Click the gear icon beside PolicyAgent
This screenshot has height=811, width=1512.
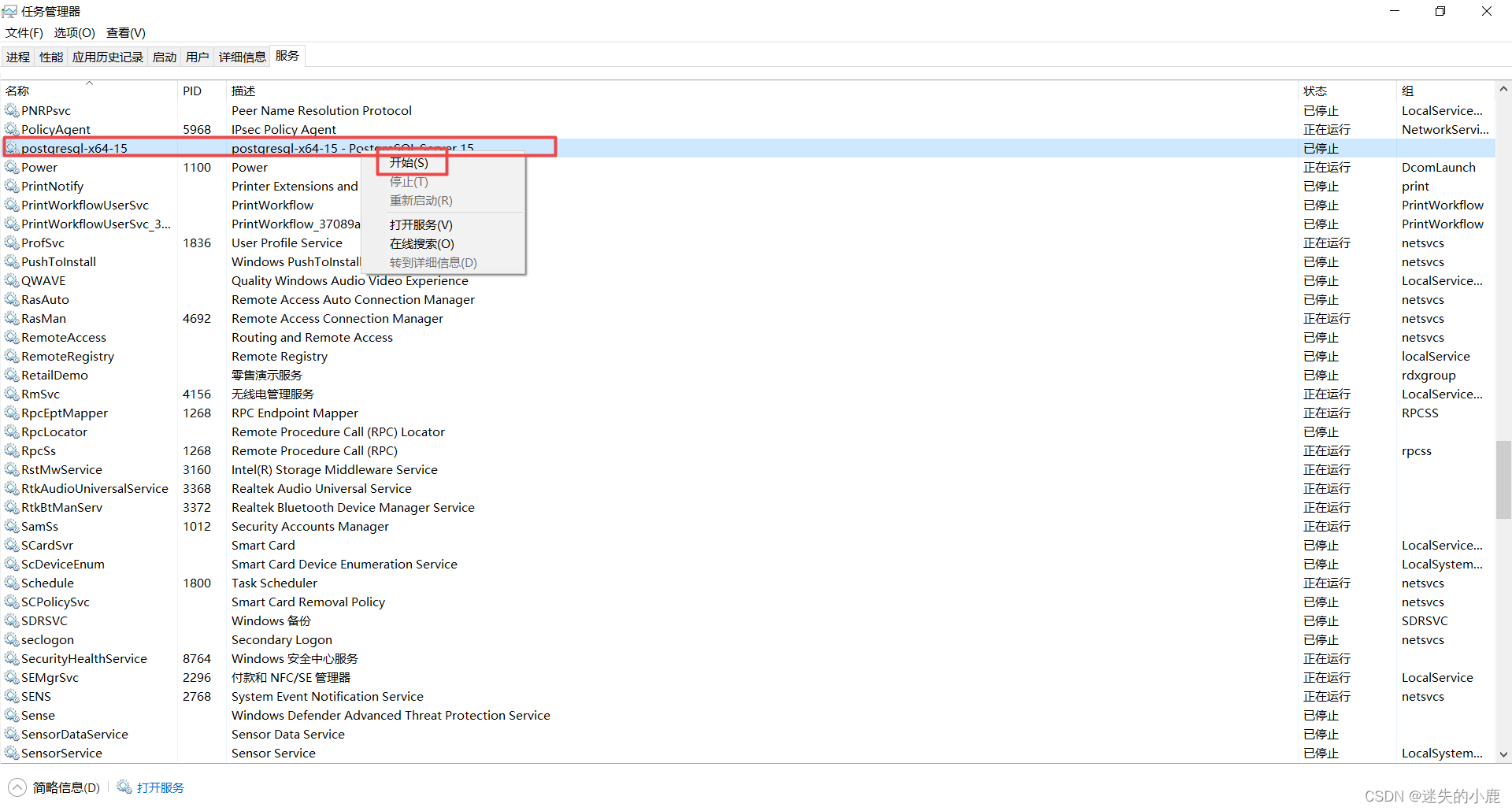click(12, 129)
